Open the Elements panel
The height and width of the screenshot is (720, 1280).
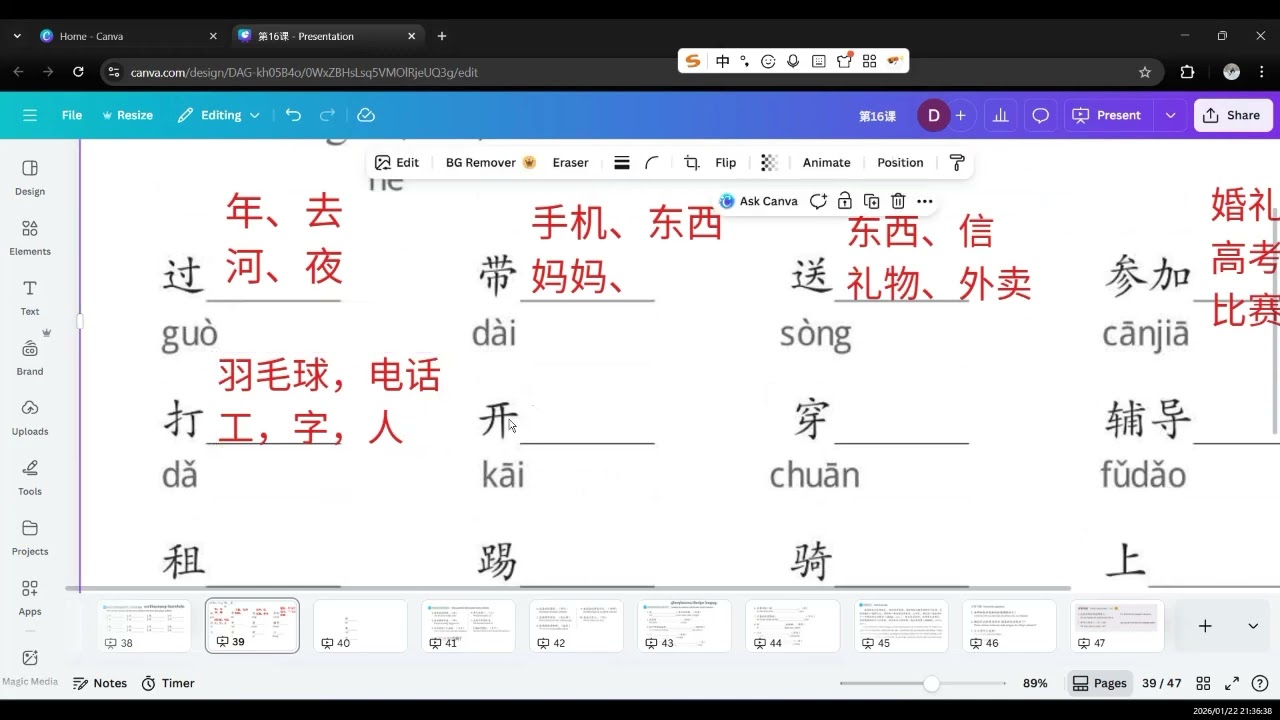click(30, 237)
